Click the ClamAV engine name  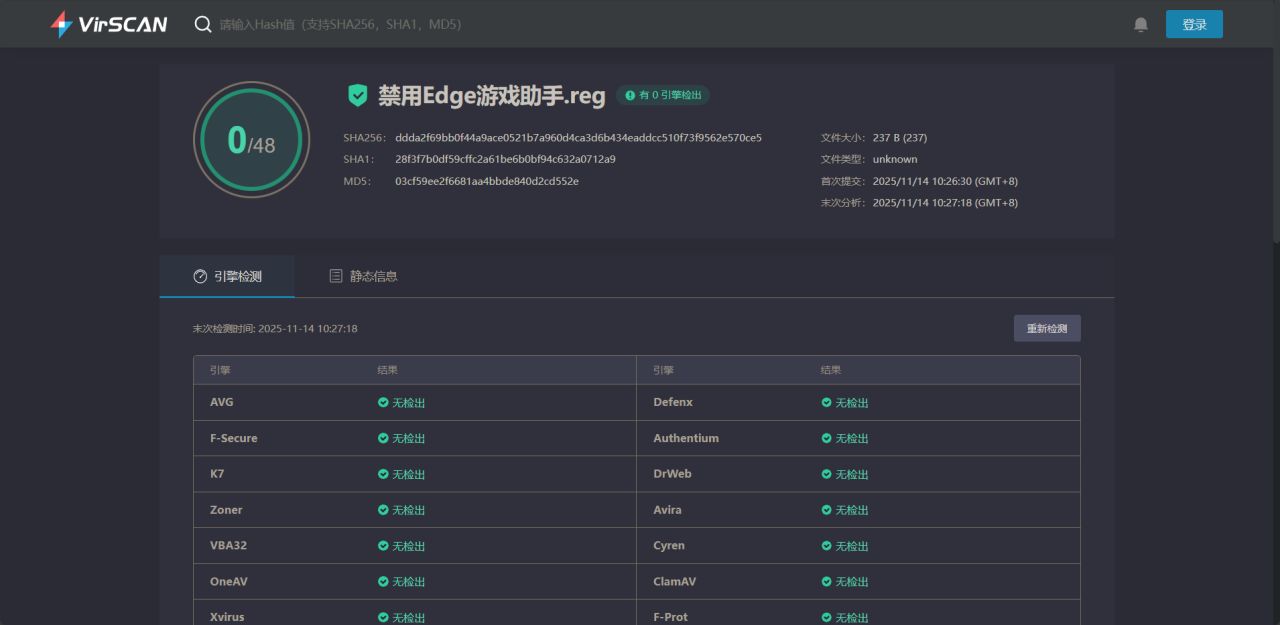675,581
